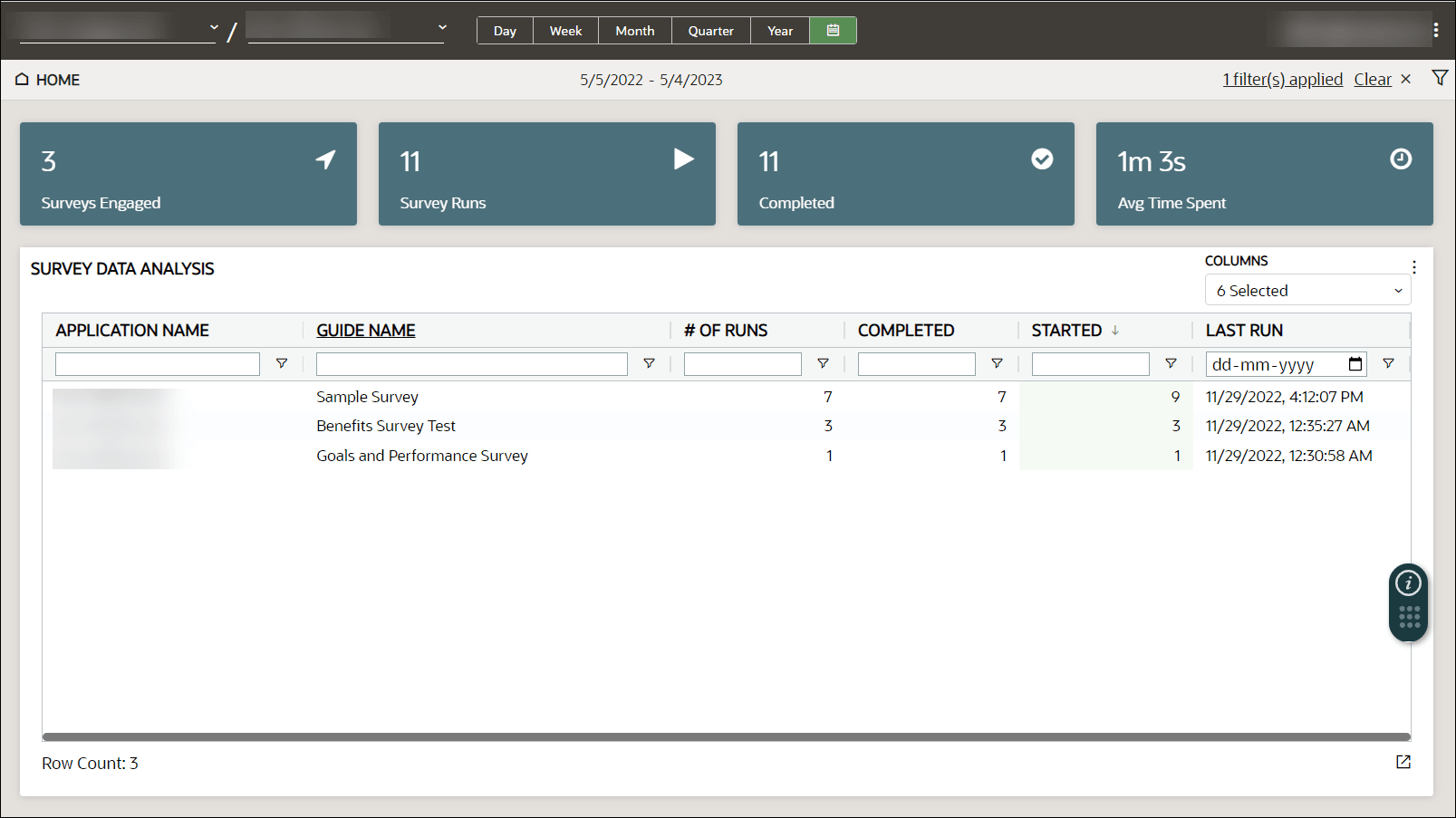
Task: Click # of Runs column filter funnel
Action: tap(823, 363)
